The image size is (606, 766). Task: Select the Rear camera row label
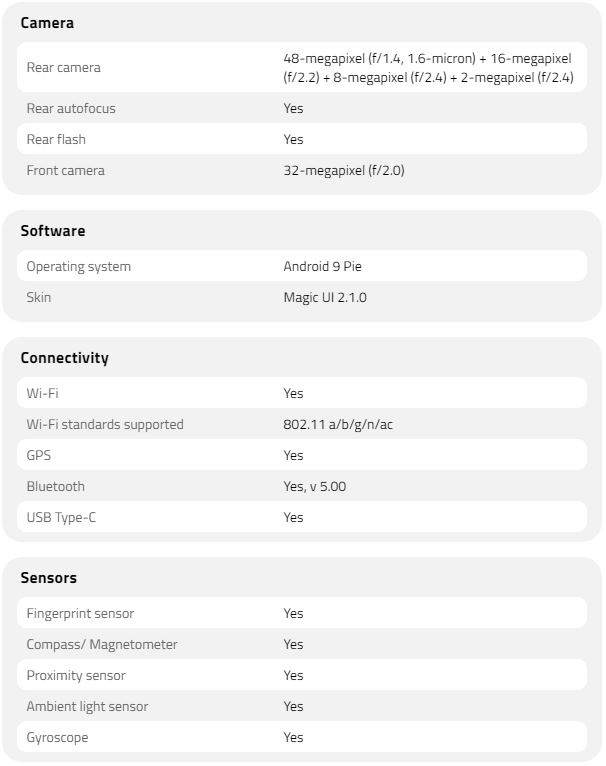(63, 68)
